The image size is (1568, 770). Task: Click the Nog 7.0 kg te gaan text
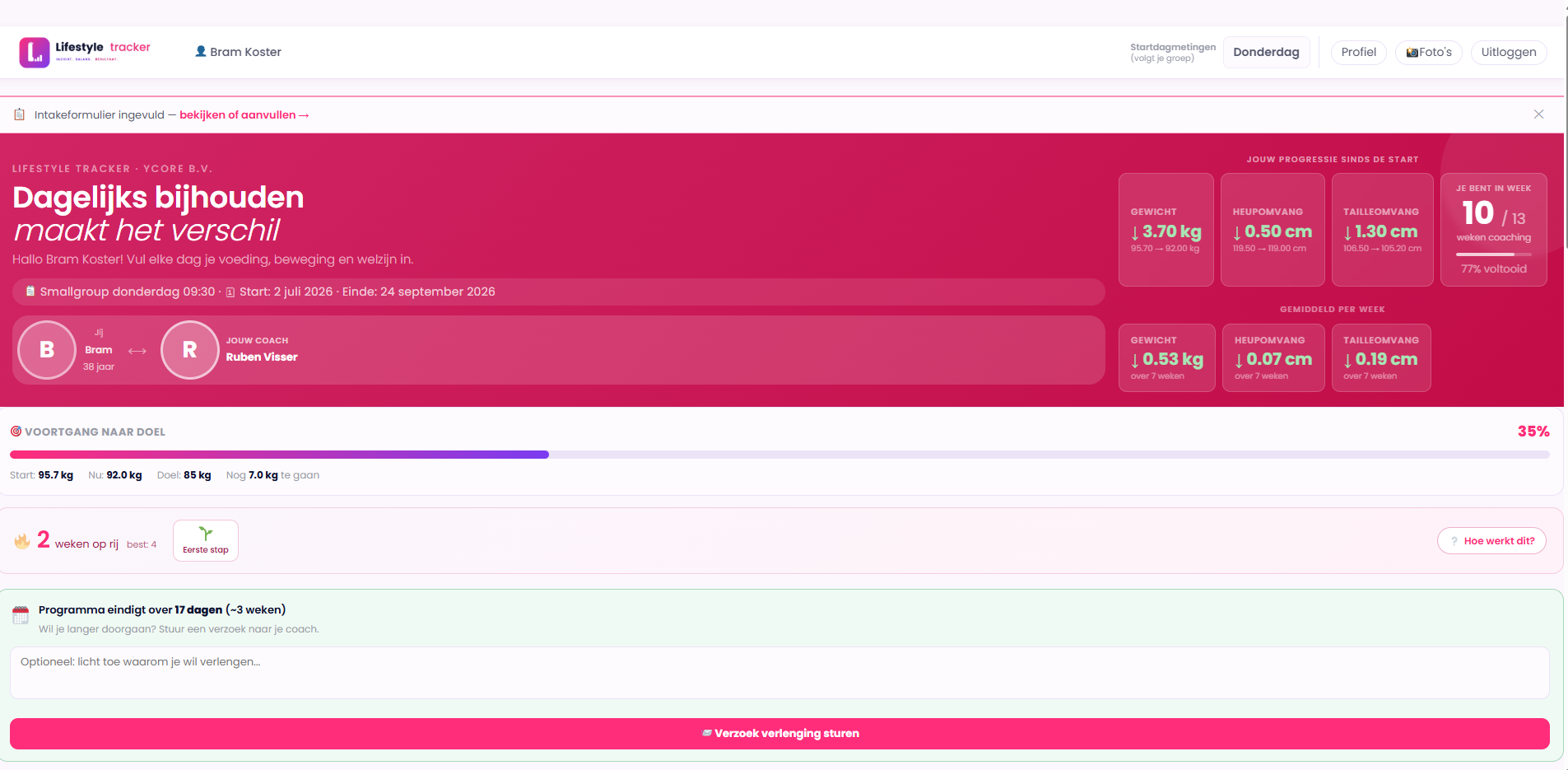tap(272, 475)
